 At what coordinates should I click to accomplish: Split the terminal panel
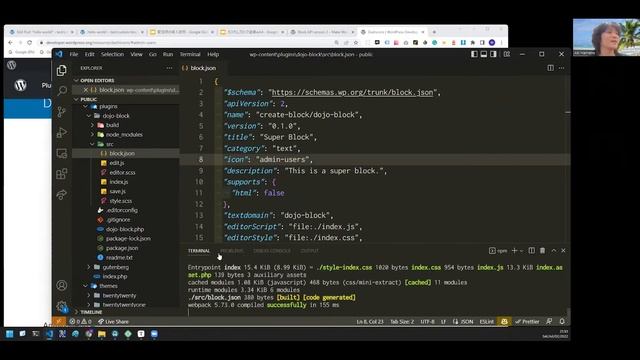pos(531,251)
